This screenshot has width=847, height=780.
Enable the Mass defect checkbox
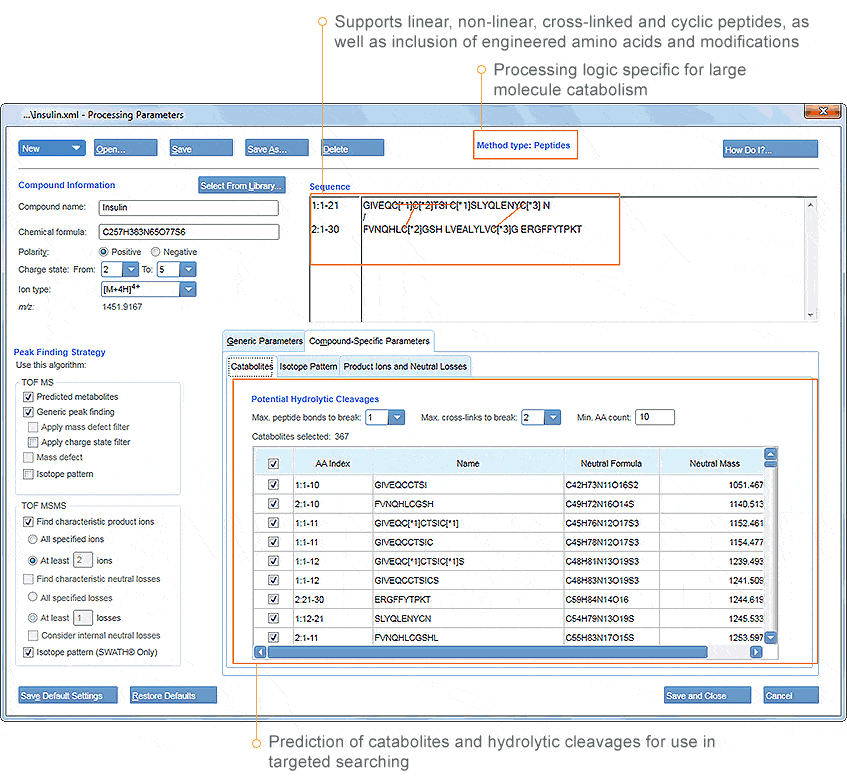point(29,457)
